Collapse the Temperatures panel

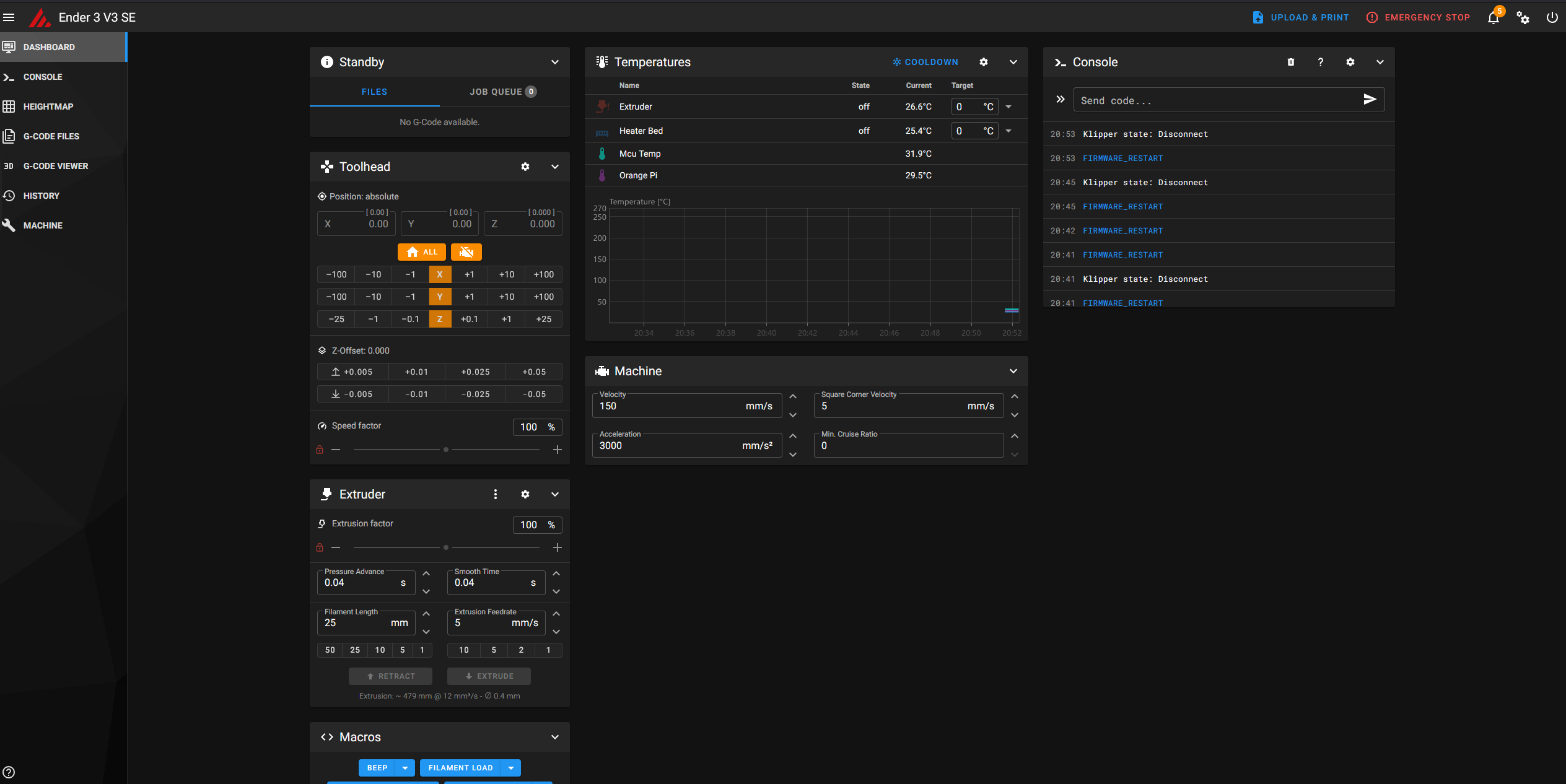1013,62
